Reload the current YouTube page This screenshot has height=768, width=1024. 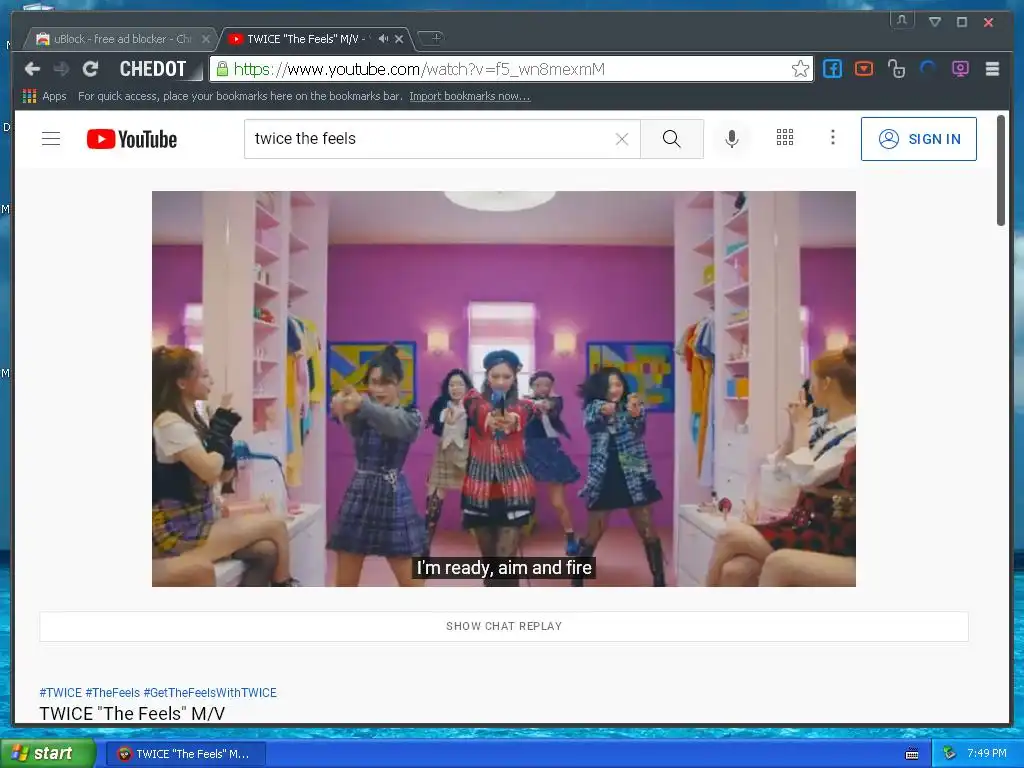91,69
